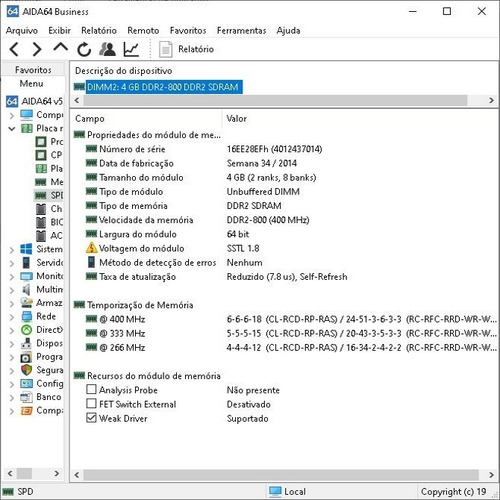
Task: Expand the Computador tree node
Action: pos(12,115)
